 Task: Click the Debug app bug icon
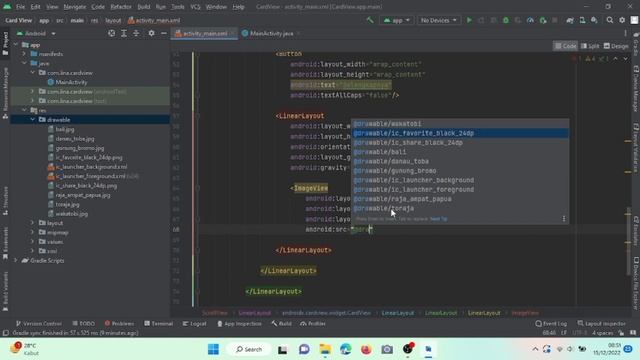[x=506, y=20]
